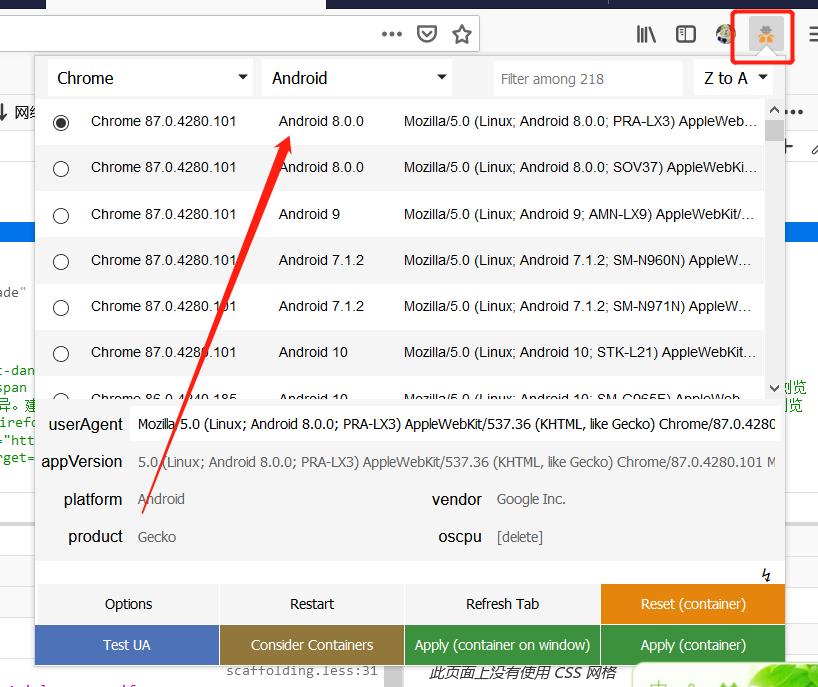Image resolution: width=818 pixels, height=687 pixels.
Task: Select radio for Android 9 AMN-LX9 row
Action: [61, 215]
